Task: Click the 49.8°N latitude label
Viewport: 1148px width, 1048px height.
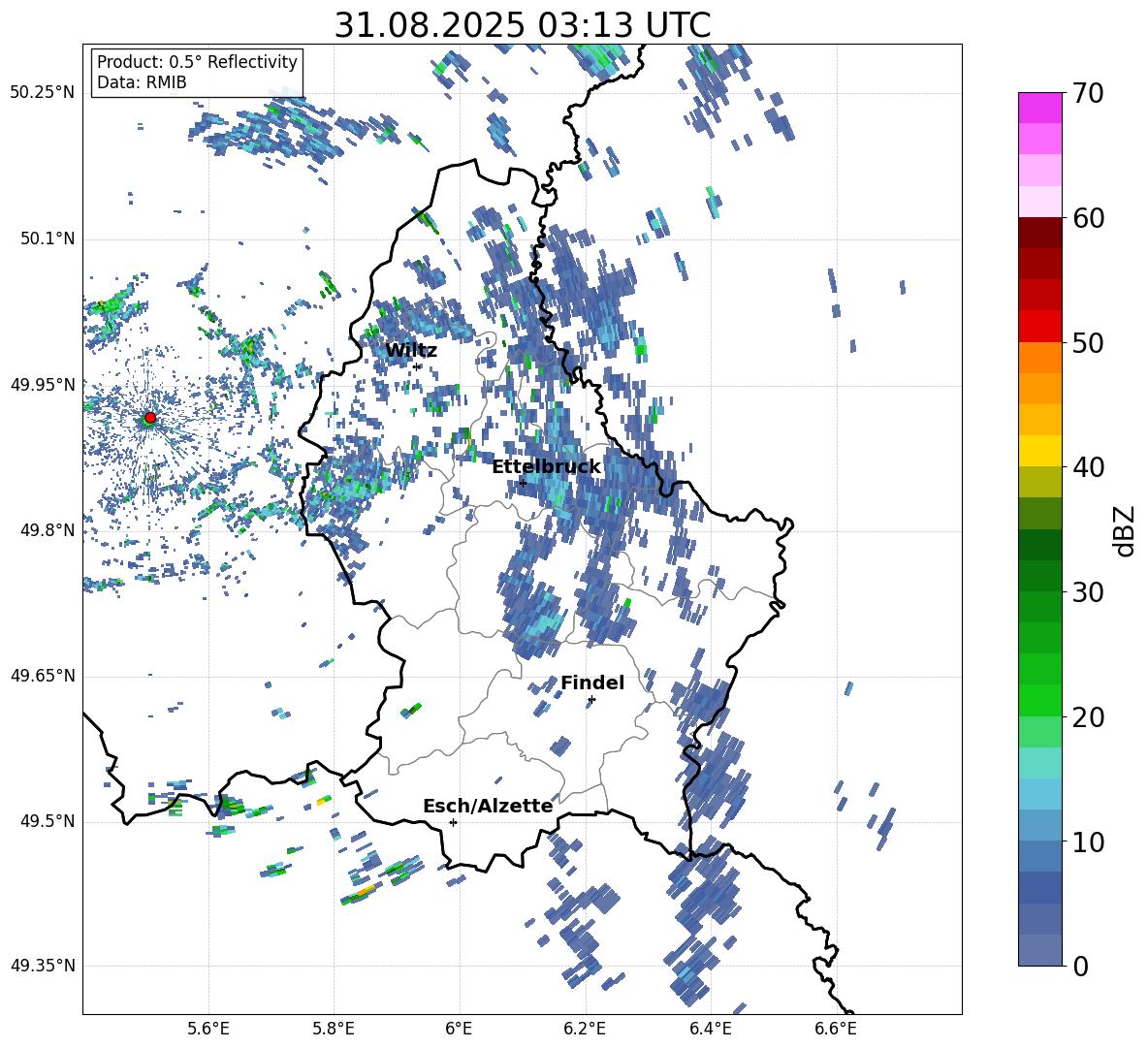Action: (x=47, y=530)
